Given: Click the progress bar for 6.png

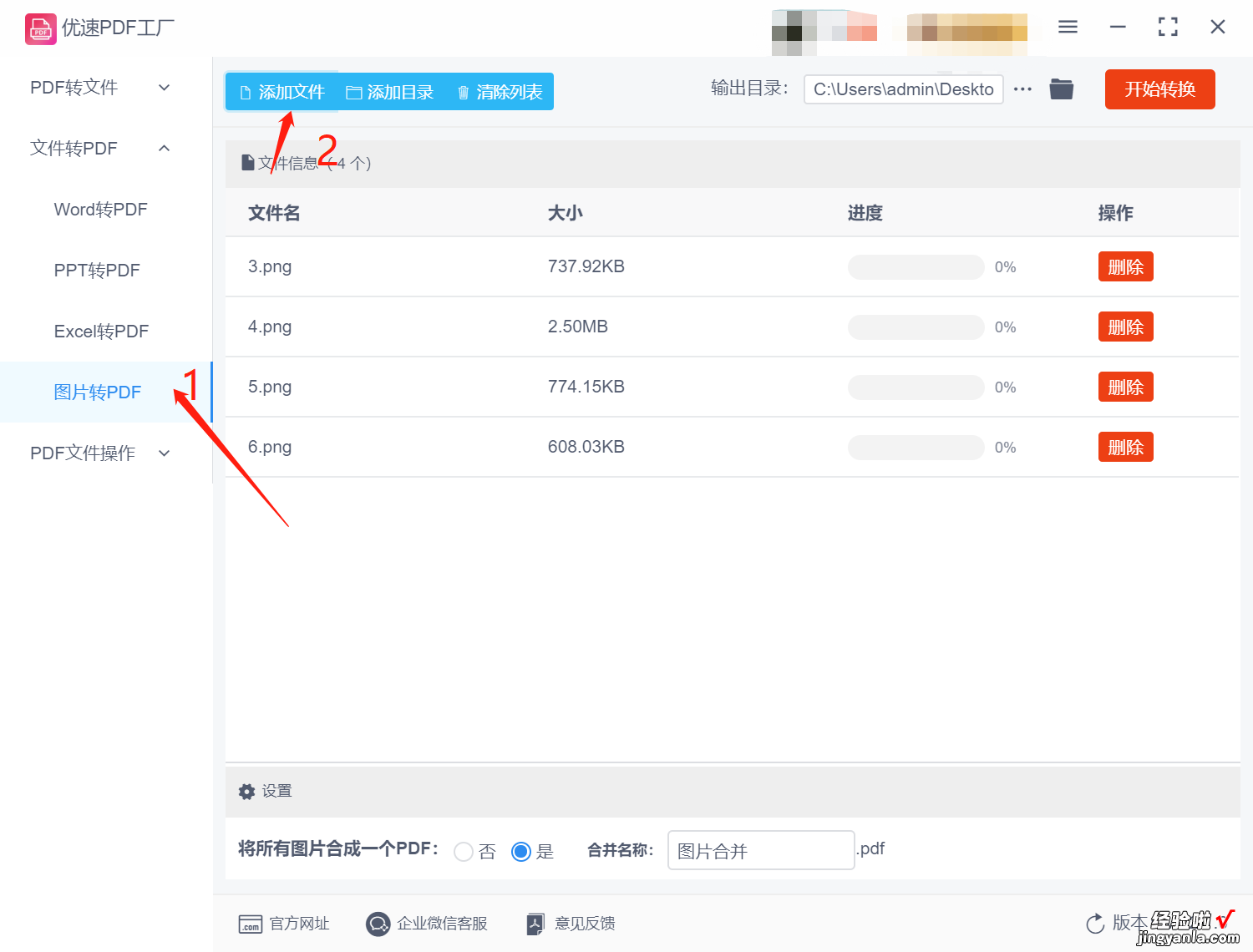Looking at the screenshot, I should click(916, 448).
